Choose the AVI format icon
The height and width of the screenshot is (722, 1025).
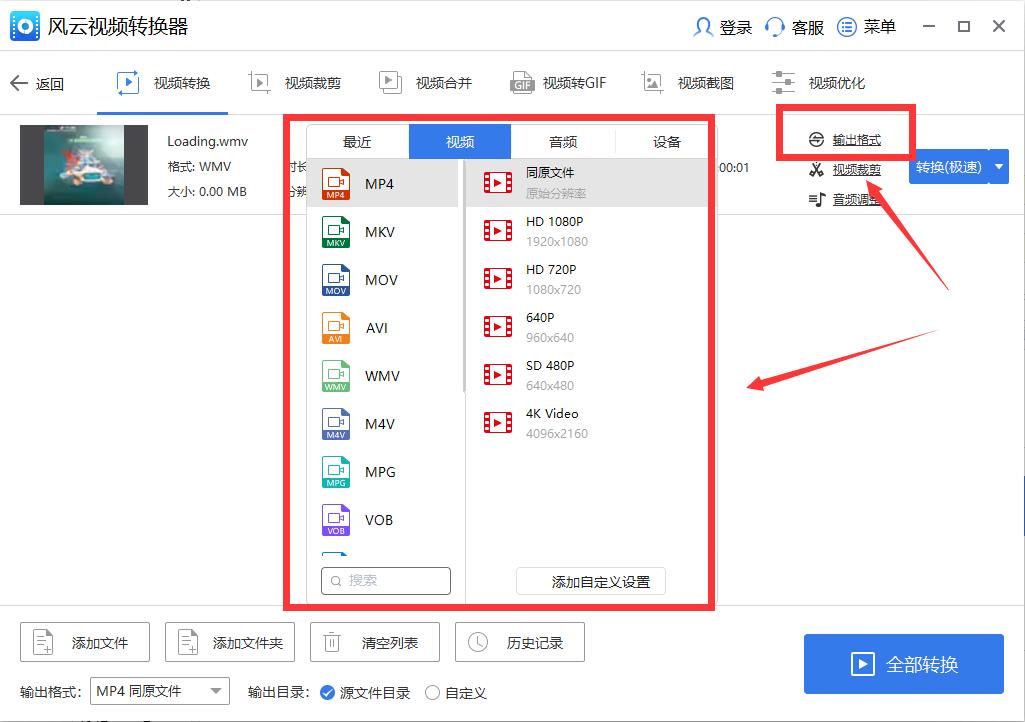pyautogui.click(x=336, y=328)
